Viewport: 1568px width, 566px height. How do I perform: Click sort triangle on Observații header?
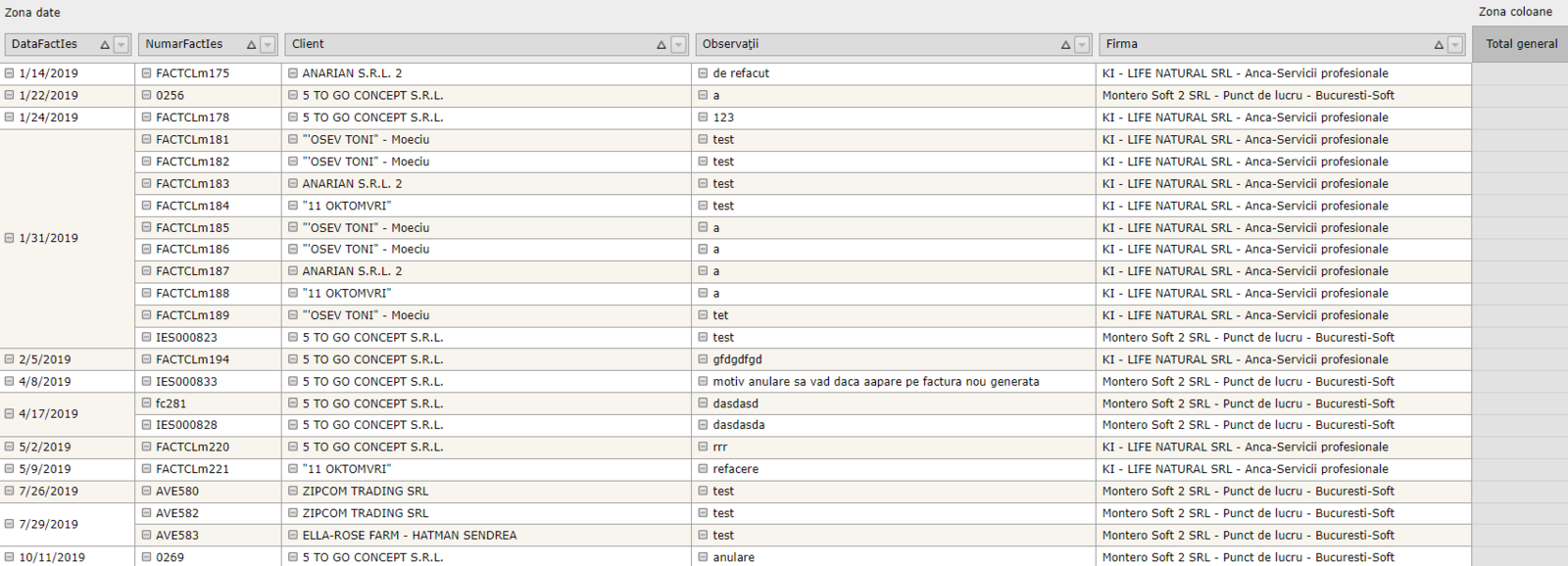click(x=1065, y=45)
